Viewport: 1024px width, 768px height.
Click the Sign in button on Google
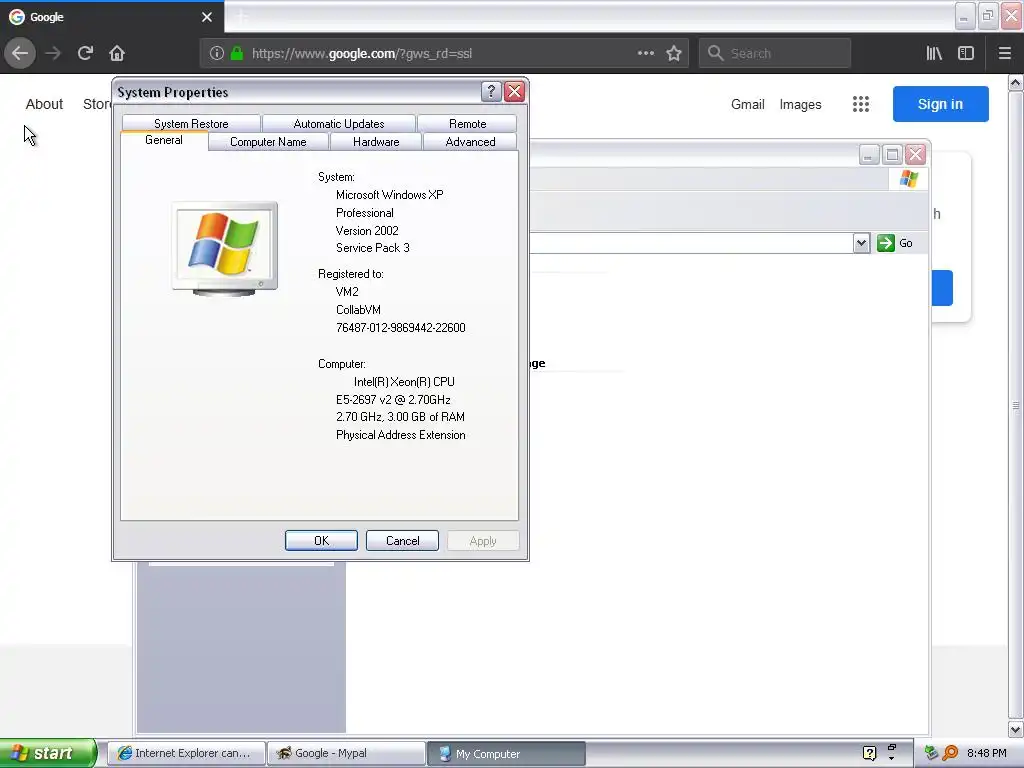pyautogui.click(x=940, y=104)
